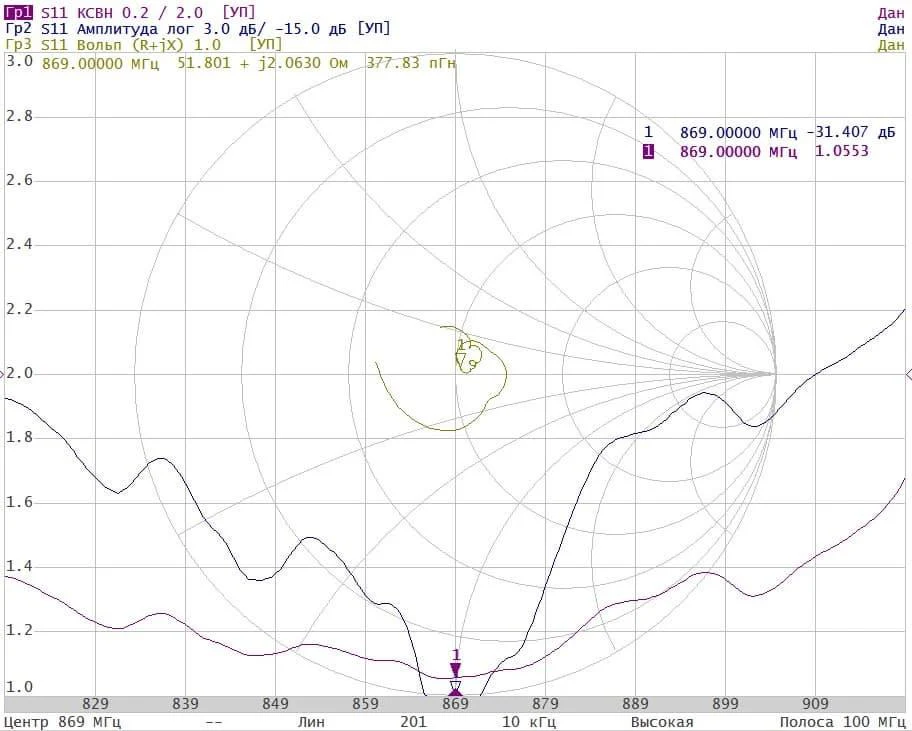Image resolution: width=912 pixels, height=731 pixels.
Task: Click the 10 кГц IF bandwidth field
Action: pos(525,722)
